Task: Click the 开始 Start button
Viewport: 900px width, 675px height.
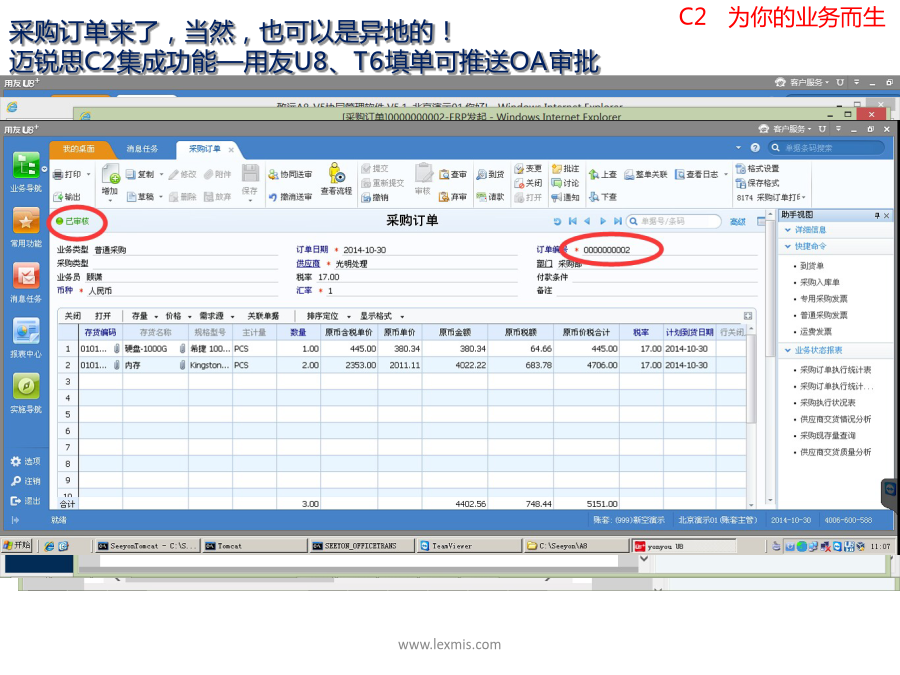Action: (x=17, y=545)
